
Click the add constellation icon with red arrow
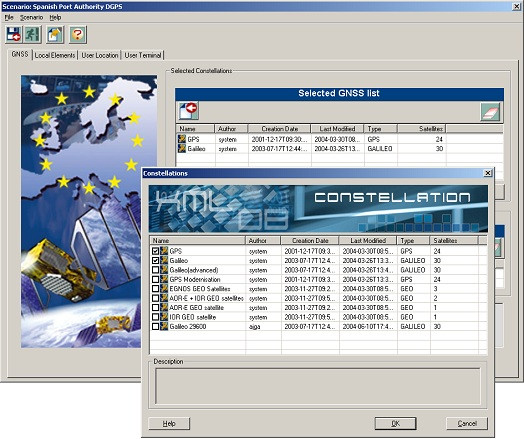tap(188, 111)
